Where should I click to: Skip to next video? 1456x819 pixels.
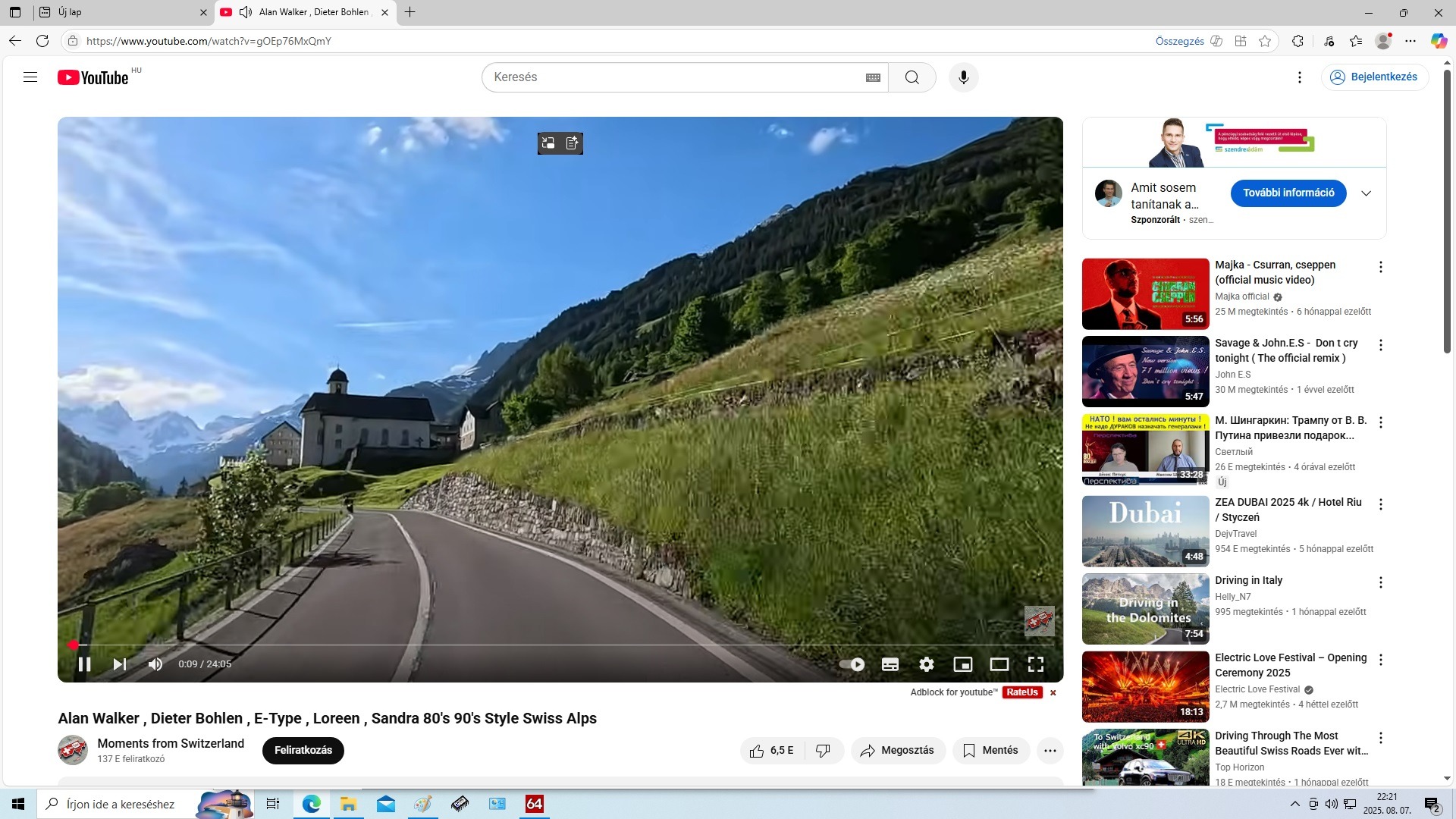(x=120, y=664)
